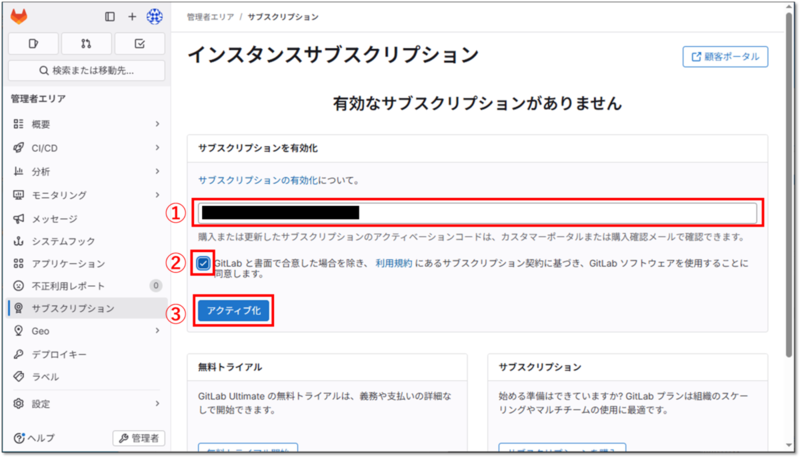The width and height of the screenshot is (800, 458).
Task: Click the 分析 chart icon
Action: pyautogui.click(x=18, y=171)
